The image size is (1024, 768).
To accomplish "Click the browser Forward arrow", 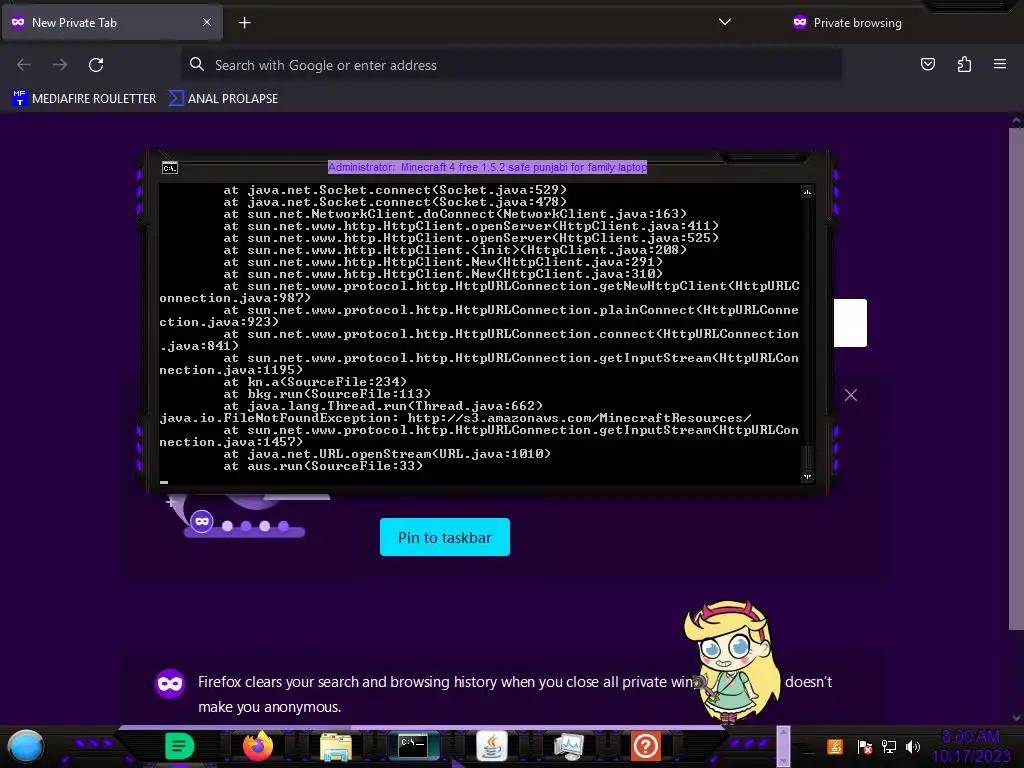I will click(60, 65).
